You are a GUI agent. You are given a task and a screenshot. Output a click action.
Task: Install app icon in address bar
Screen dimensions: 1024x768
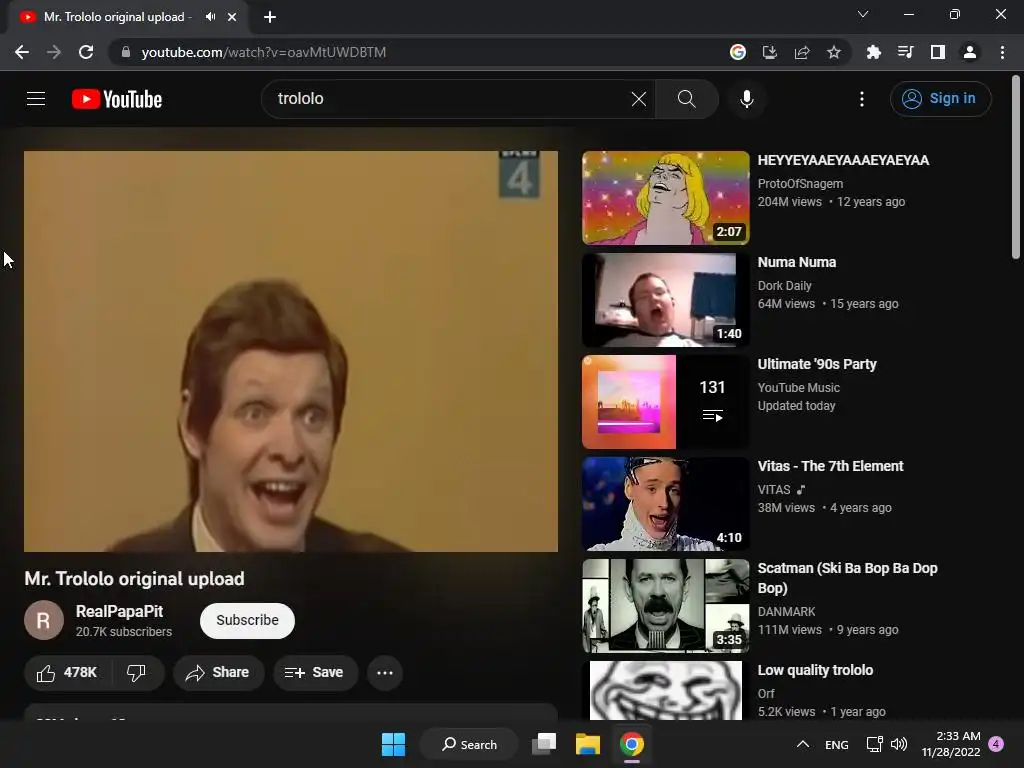tap(770, 52)
